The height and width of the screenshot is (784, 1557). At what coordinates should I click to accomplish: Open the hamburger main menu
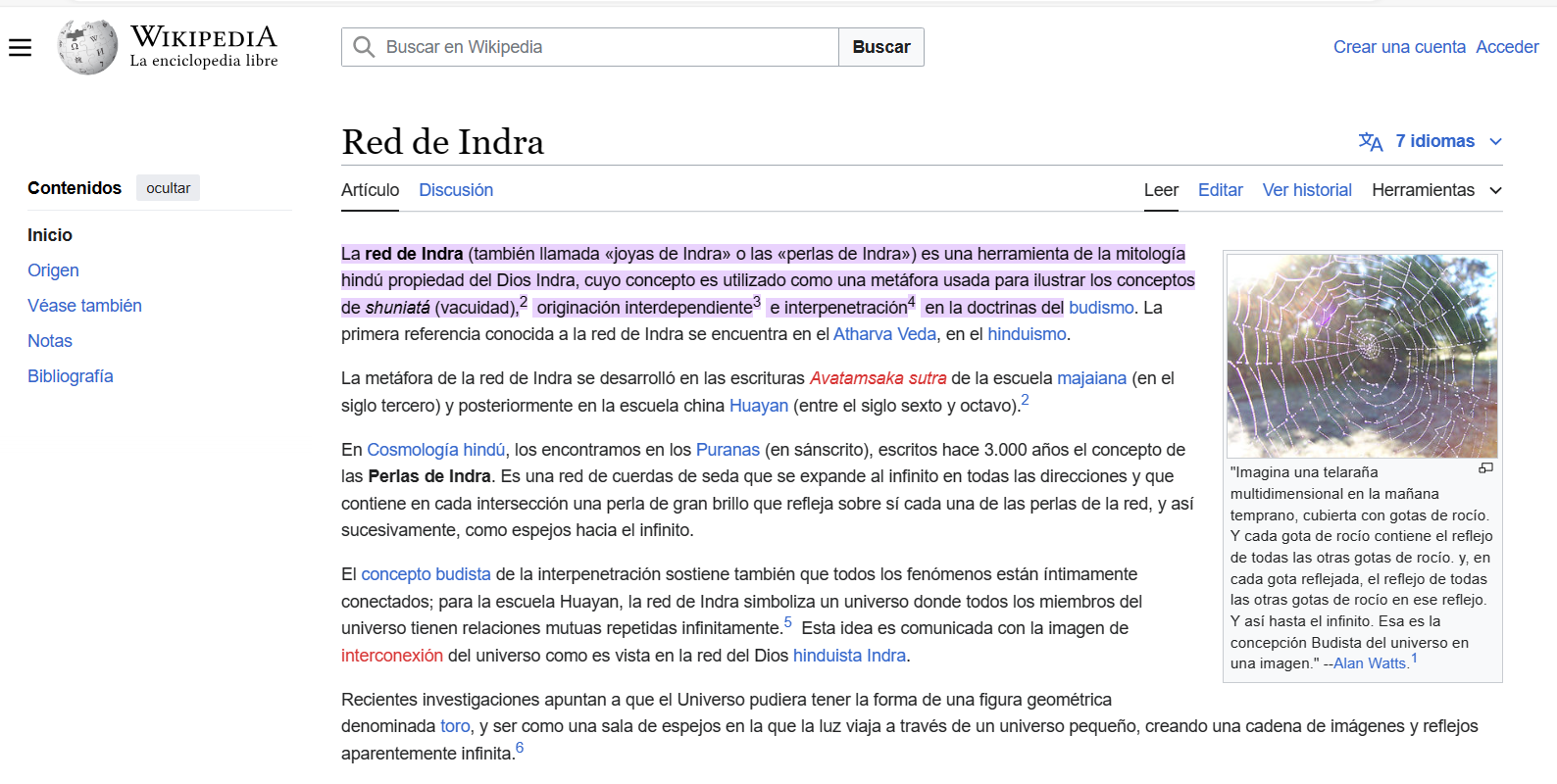(20, 47)
